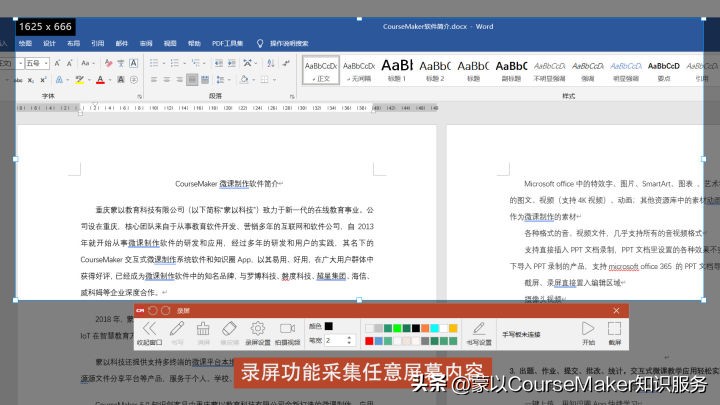Open the 设计 ribbon tab
The width and height of the screenshot is (720, 405).
[x=49, y=44]
